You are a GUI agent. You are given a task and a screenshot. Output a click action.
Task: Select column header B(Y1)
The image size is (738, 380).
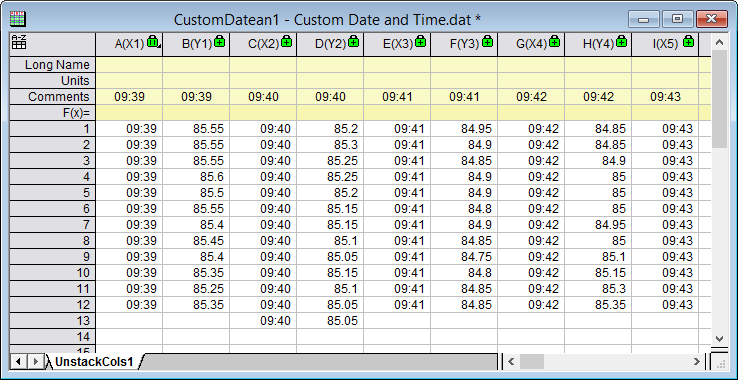tap(196, 44)
